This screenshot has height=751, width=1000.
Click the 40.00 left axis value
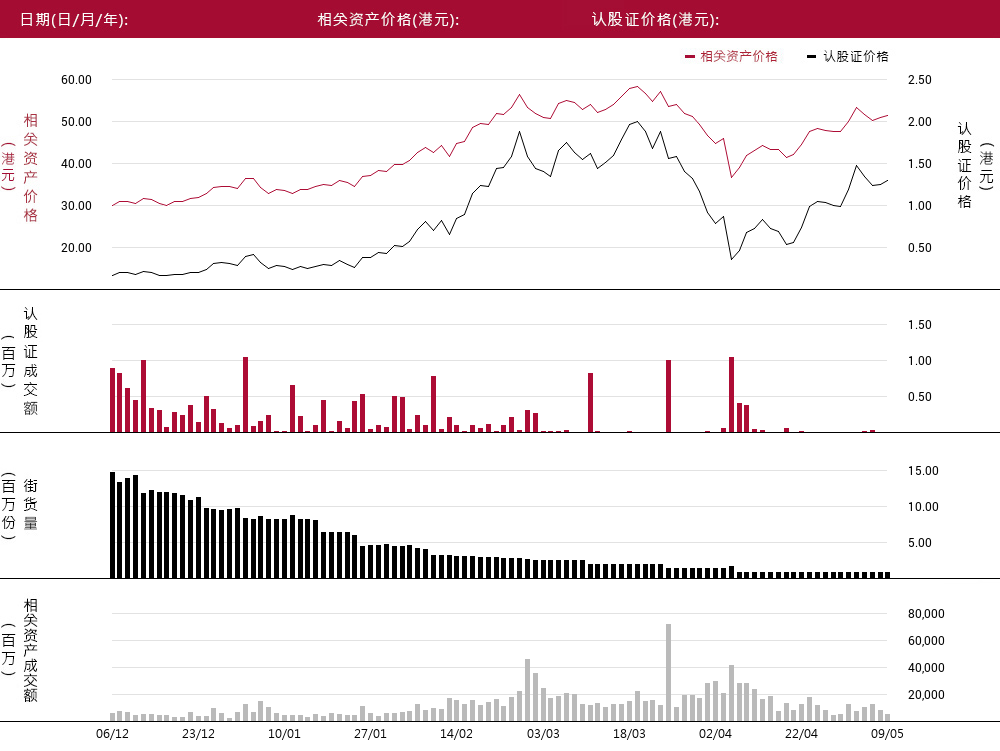[77, 164]
